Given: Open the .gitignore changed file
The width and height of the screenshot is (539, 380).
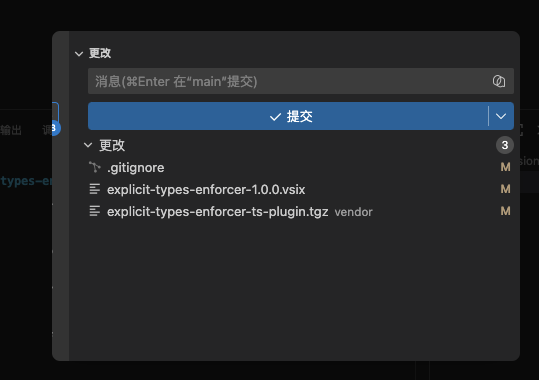Looking at the screenshot, I should tap(135, 168).
